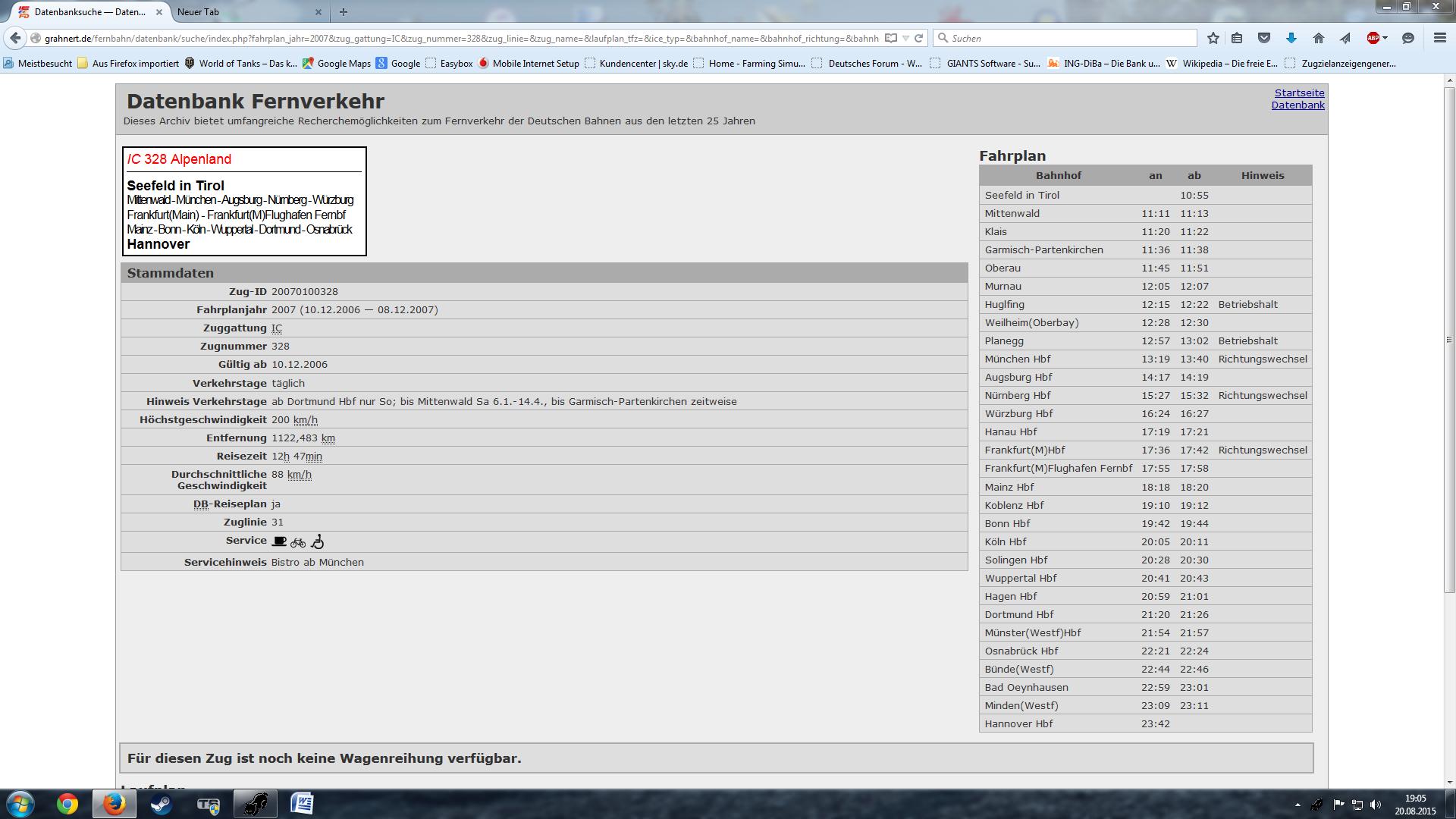Expand the Adblock Plus dropdown arrow
Screen dimensions: 1456x819
point(1385,38)
